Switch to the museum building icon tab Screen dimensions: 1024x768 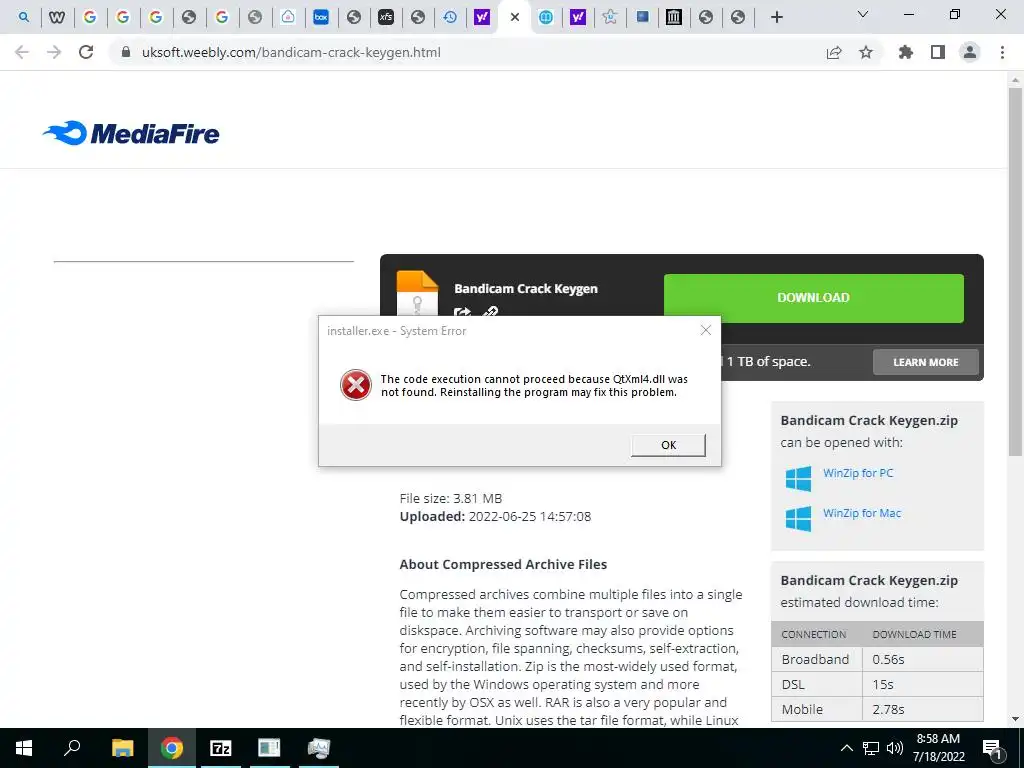[673, 17]
